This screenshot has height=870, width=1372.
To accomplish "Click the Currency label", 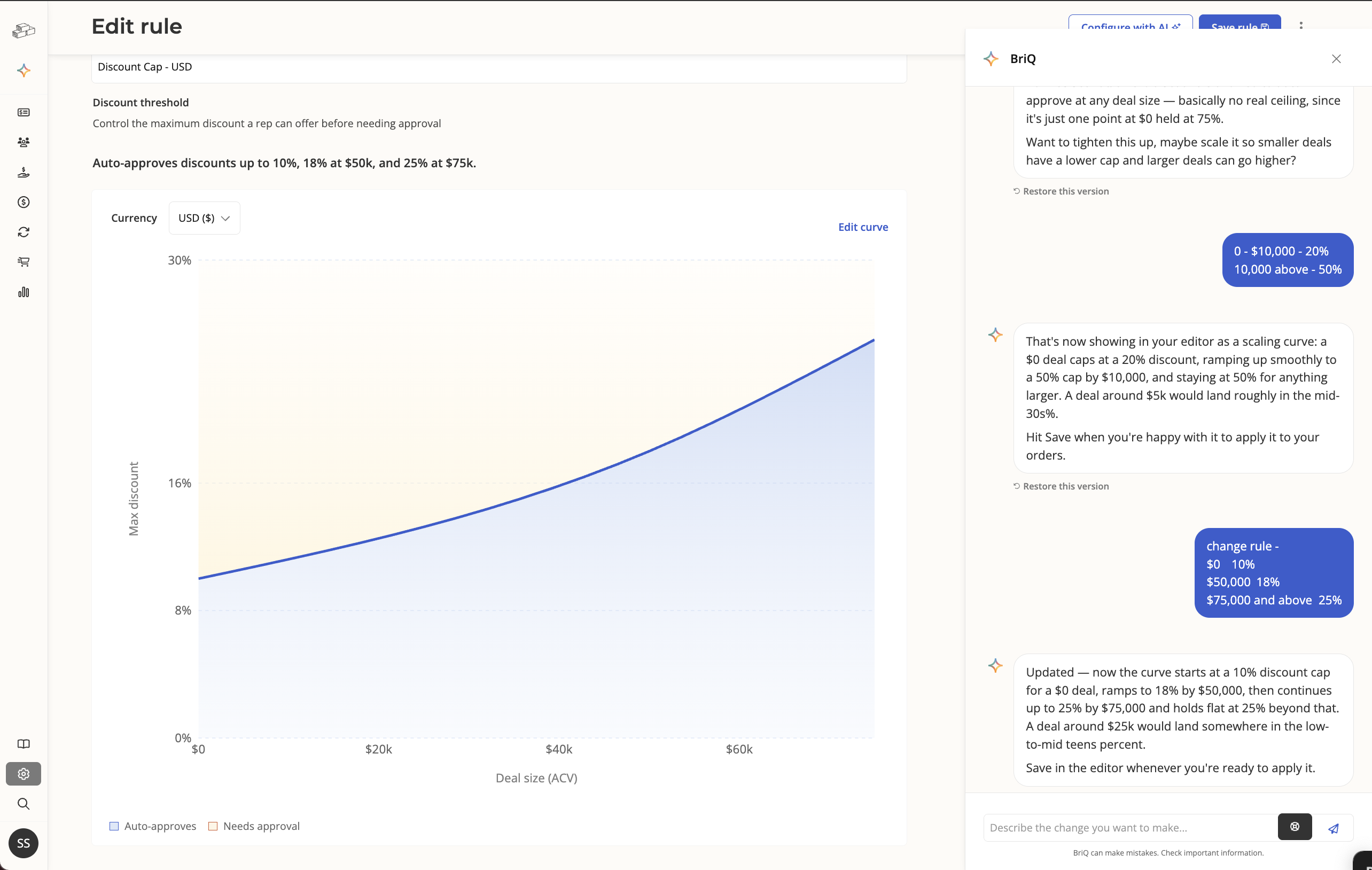I will click(x=134, y=218).
